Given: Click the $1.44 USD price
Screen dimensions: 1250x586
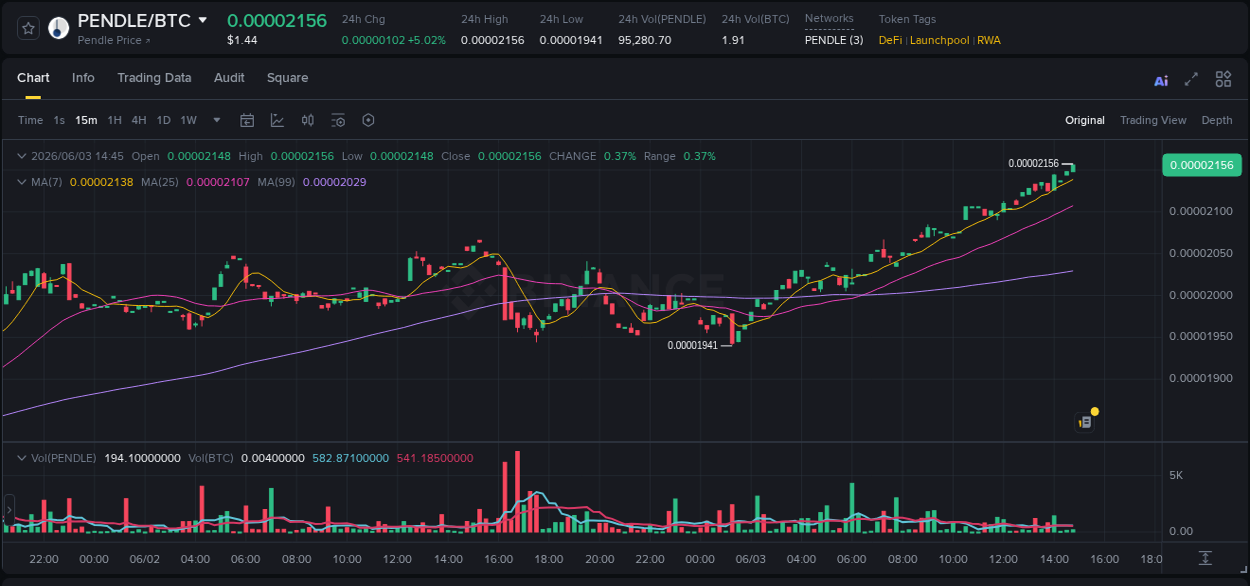Looking at the screenshot, I should pyautogui.click(x=242, y=40).
